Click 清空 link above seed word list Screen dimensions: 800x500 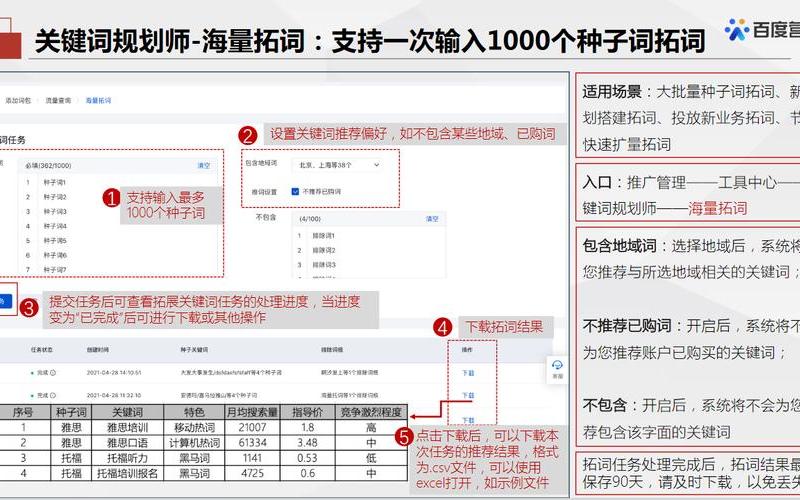tap(204, 166)
